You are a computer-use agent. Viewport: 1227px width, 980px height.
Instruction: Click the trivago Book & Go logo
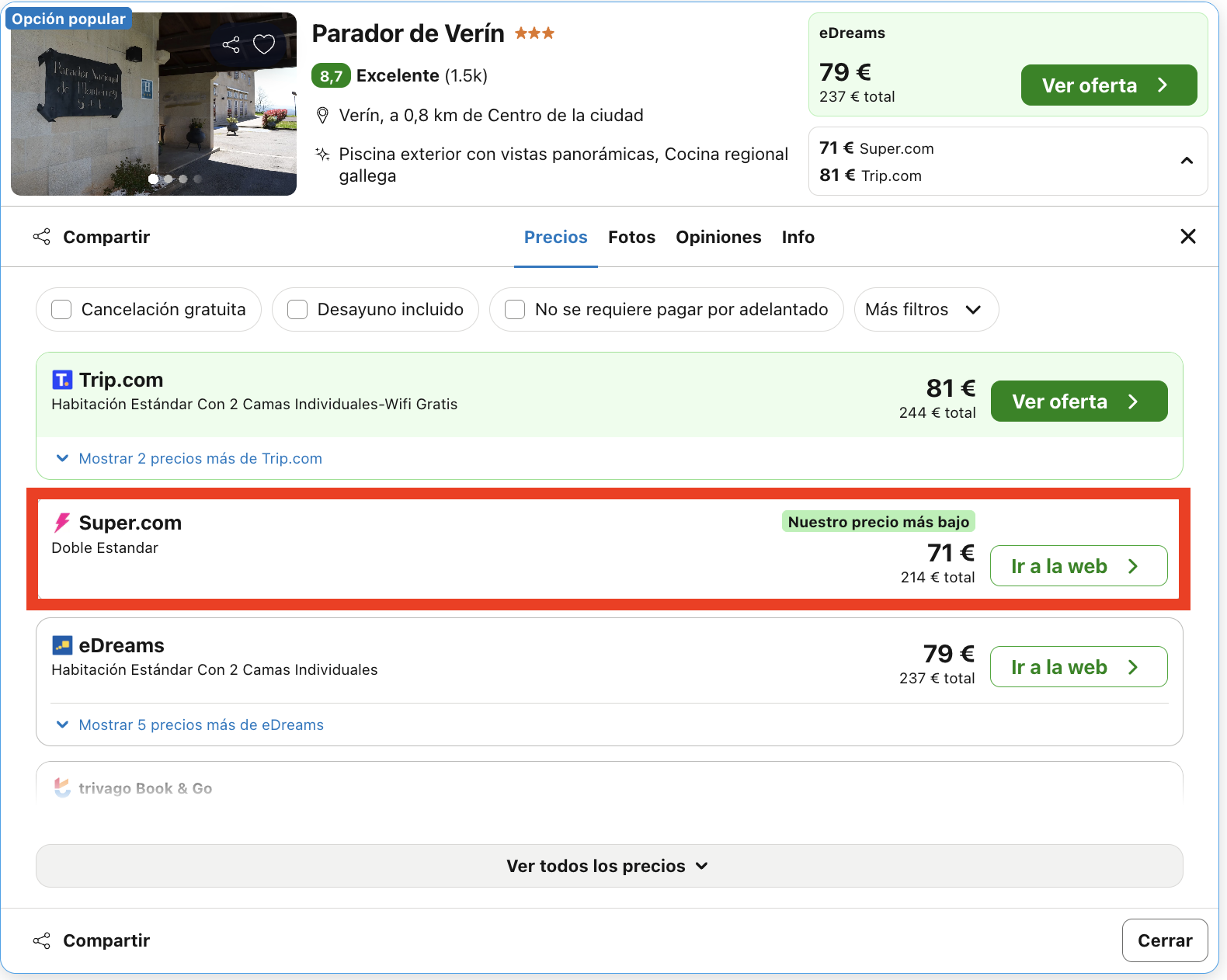point(133,788)
